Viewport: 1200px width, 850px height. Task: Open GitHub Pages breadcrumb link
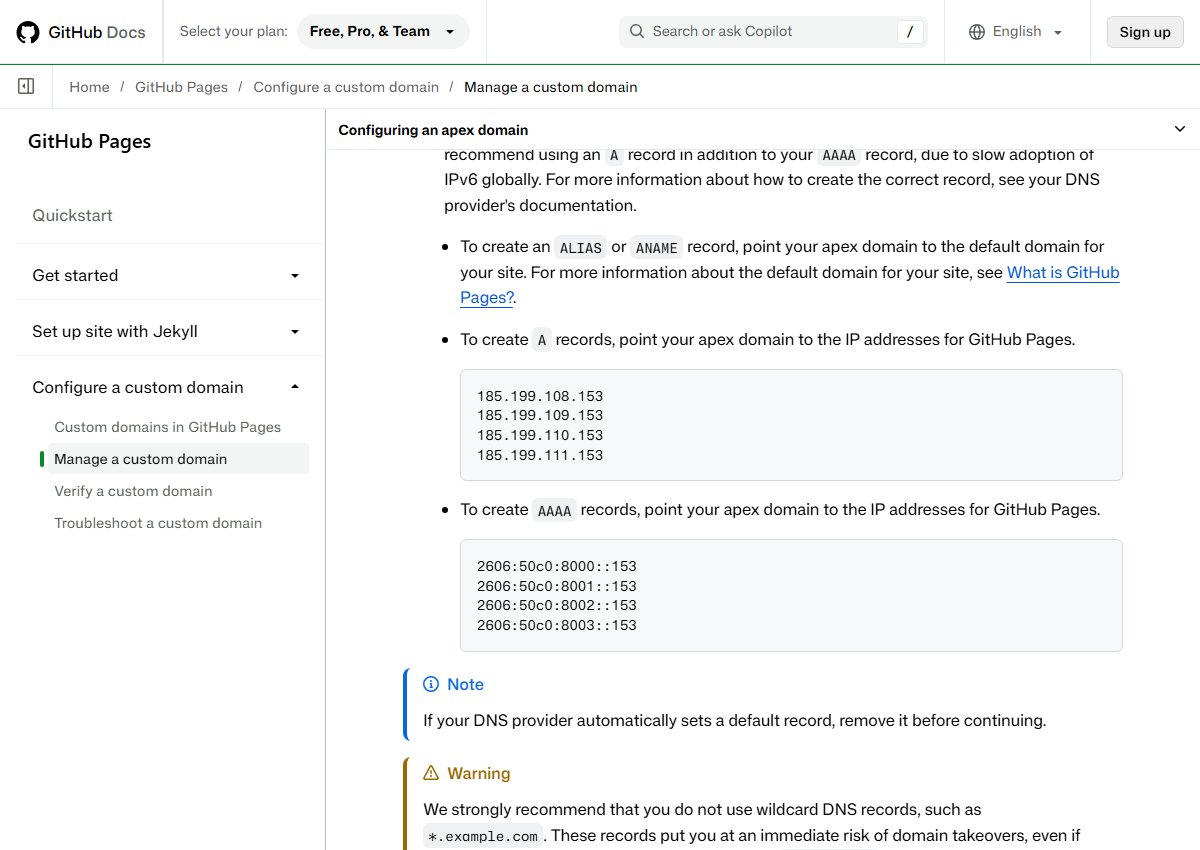pos(181,87)
